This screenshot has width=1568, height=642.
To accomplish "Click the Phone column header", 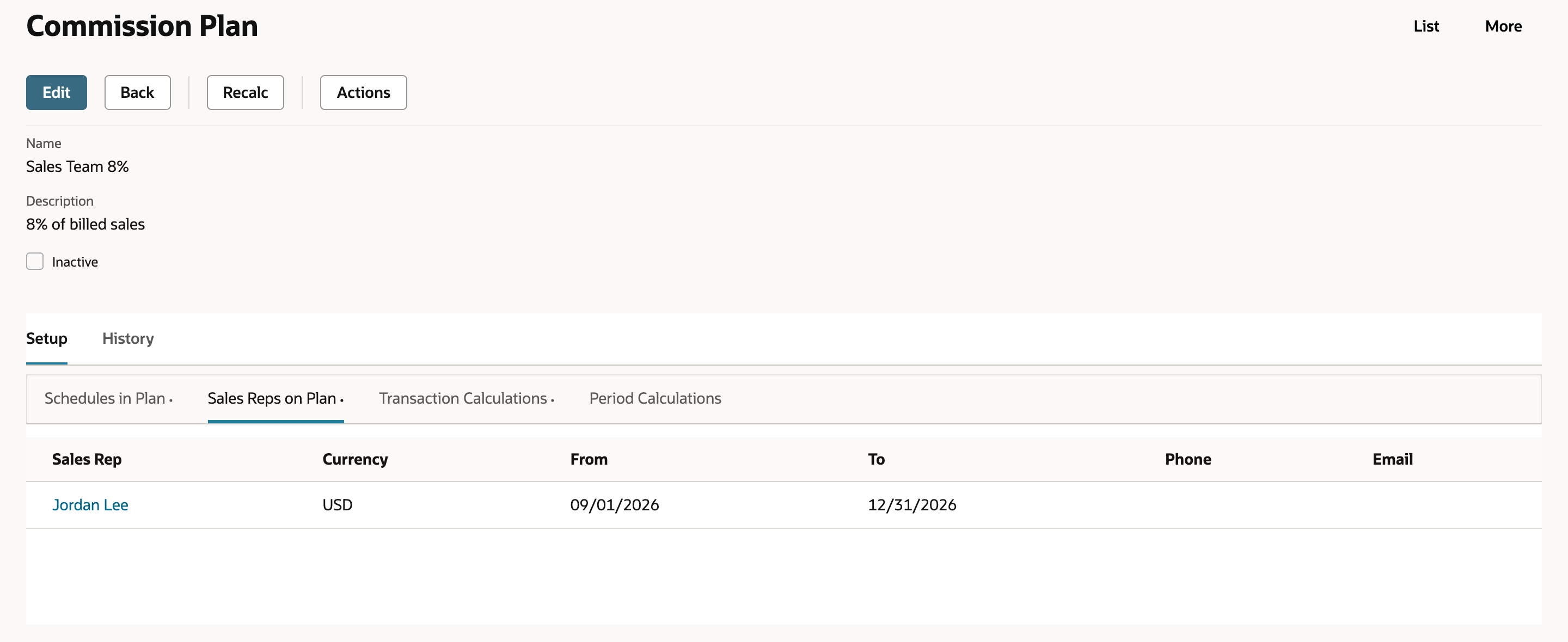I will pyautogui.click(x=1187, y=459).
